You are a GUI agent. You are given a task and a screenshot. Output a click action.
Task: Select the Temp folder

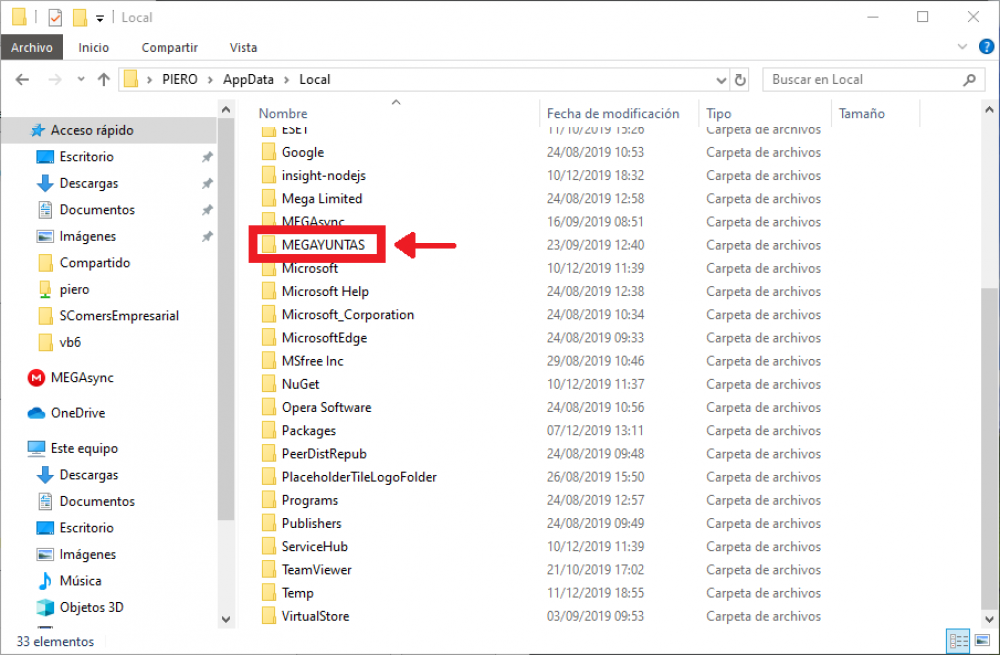point(297,593)
